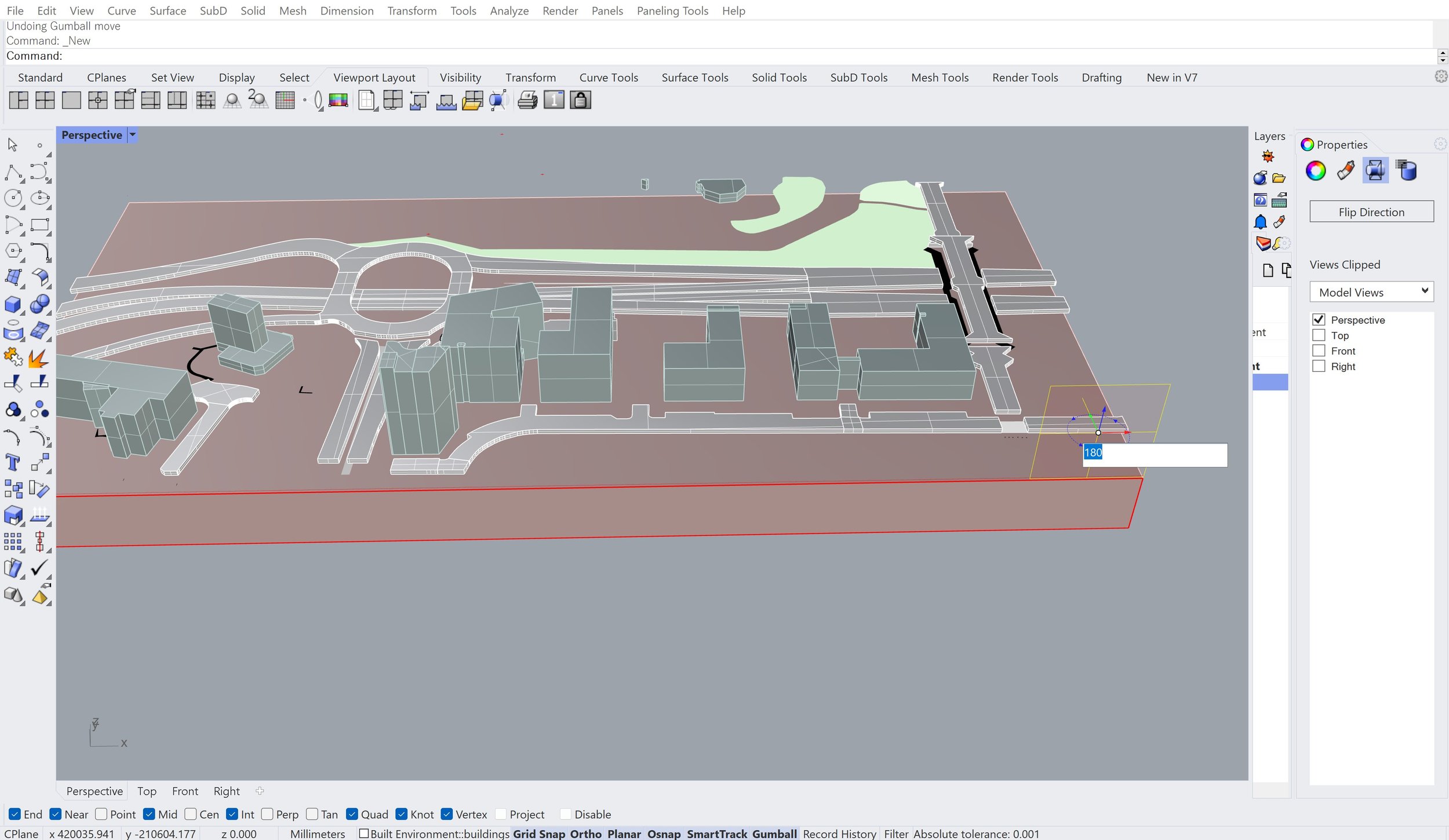Click the toolbar options gear icon

click(1441, 76)
